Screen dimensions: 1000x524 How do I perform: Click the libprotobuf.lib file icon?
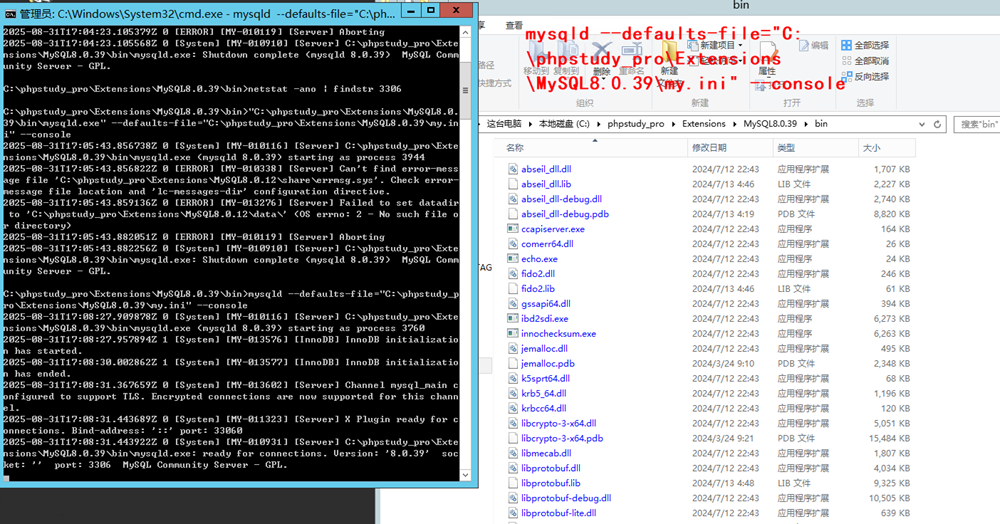513,483
